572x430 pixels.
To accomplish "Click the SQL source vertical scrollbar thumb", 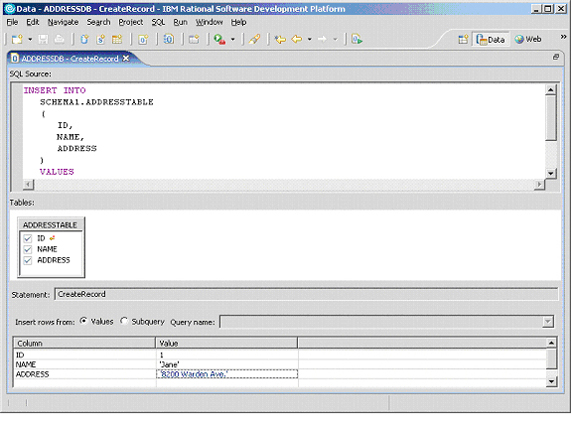I will coord(551,117).
